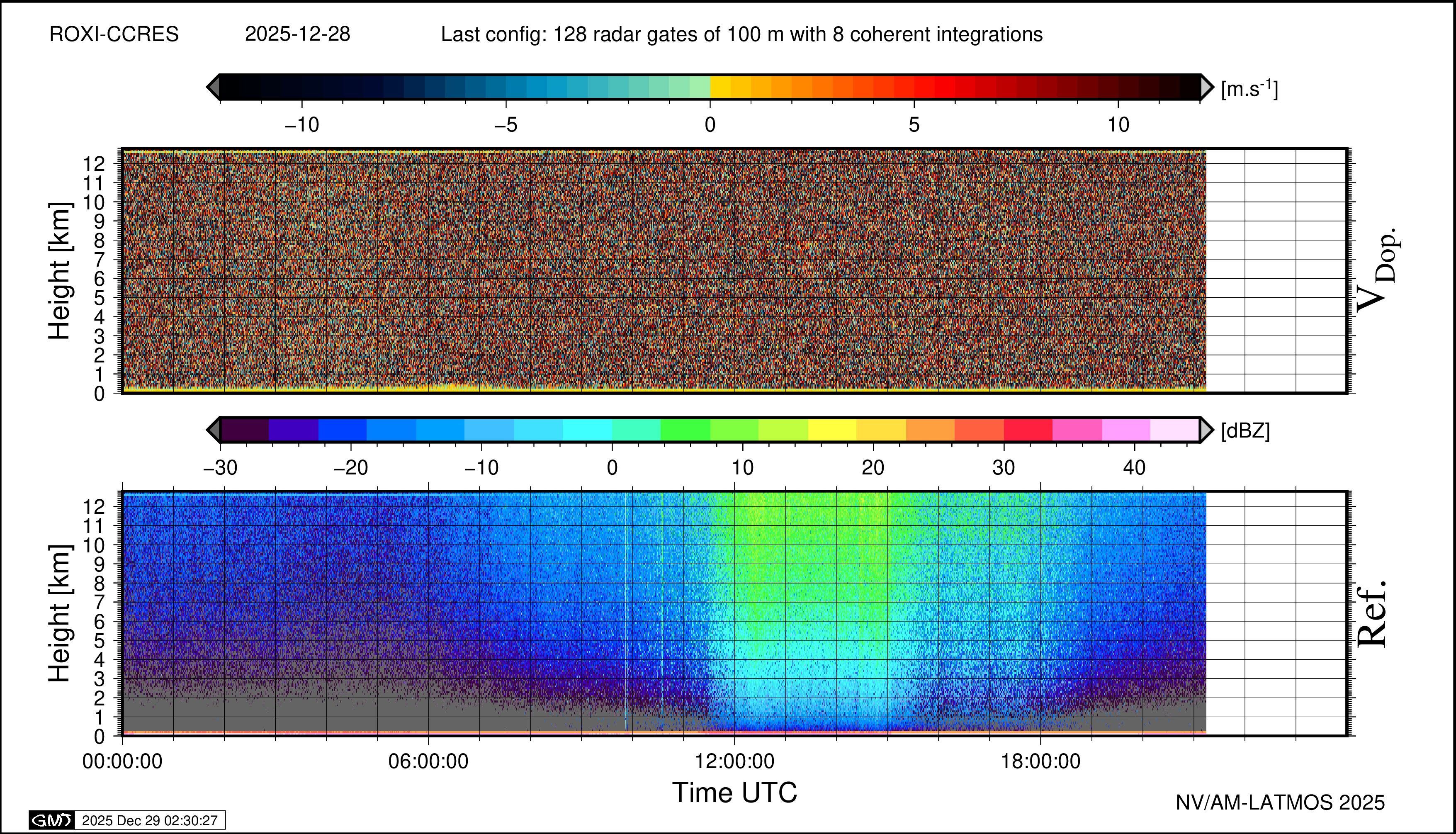Click the 12:00:00 time axis label
This screenshot has height=834, width=1456.
(x=734, y=762)
